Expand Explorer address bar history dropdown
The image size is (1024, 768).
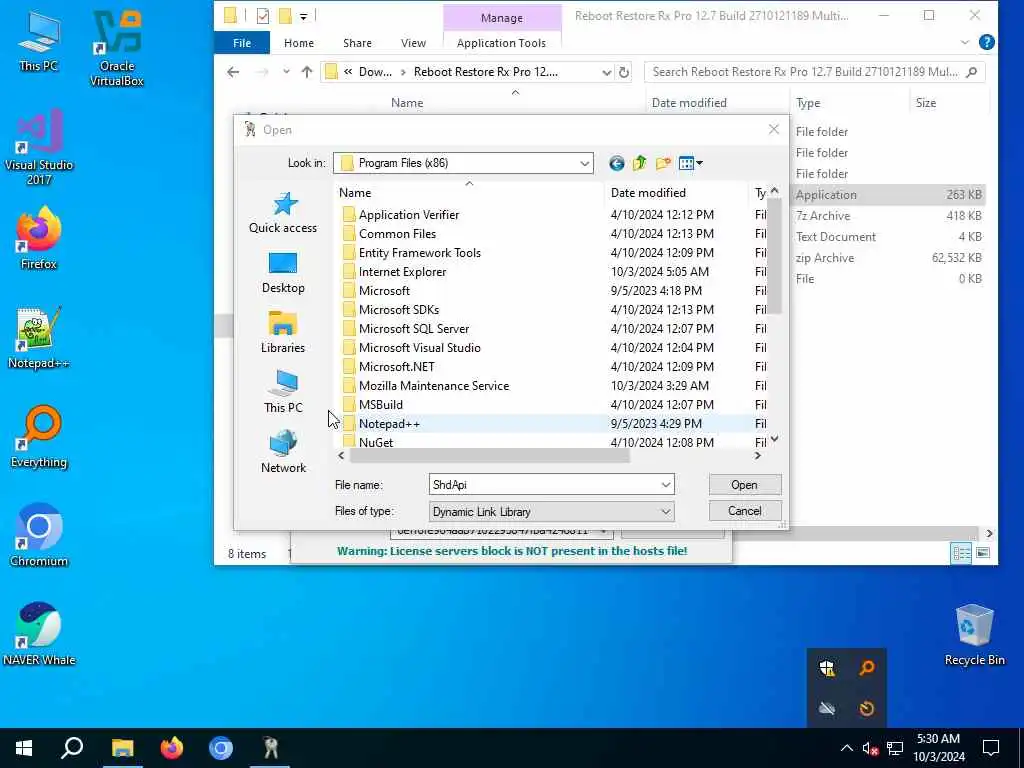click(x=606, y=72)
